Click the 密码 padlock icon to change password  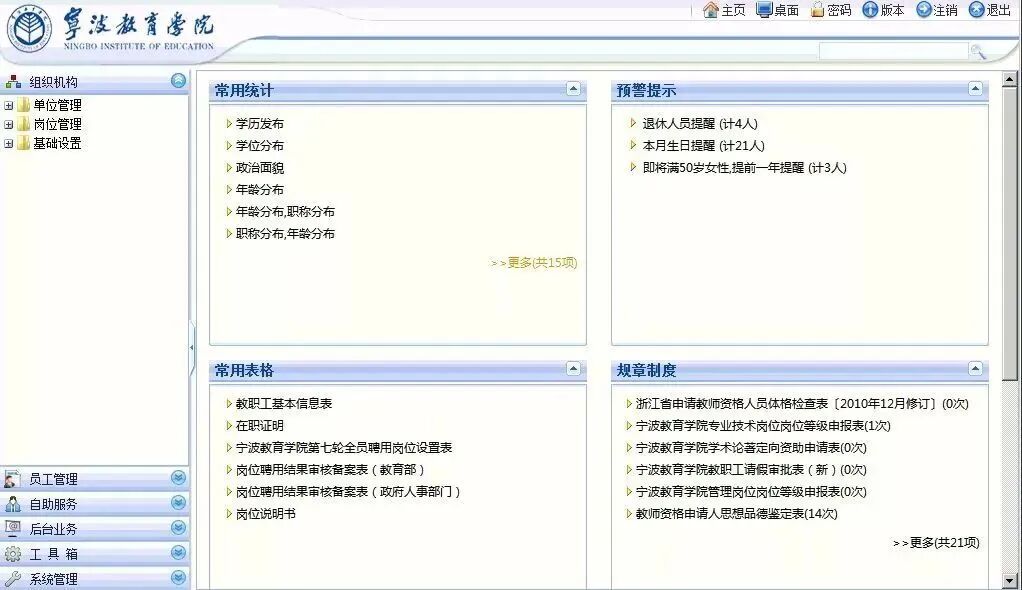point(816,12)
